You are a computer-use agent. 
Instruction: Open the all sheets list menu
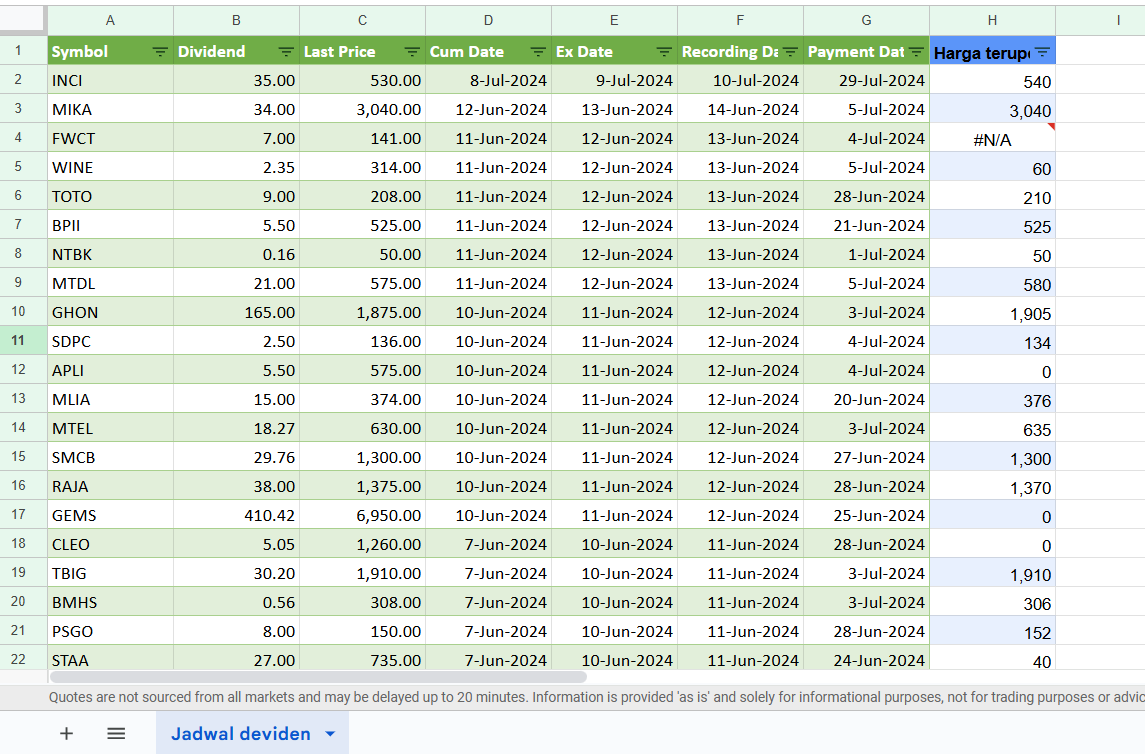[x=116, y=734]
